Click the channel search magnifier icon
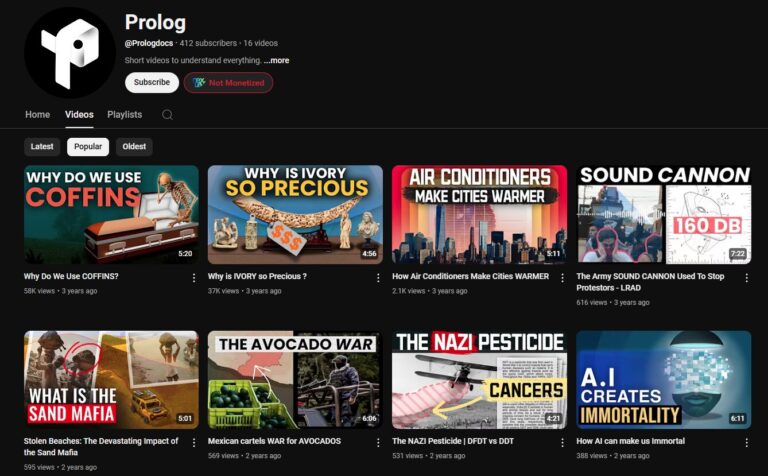This screenshot has width=768, height=476. point(167,115)
